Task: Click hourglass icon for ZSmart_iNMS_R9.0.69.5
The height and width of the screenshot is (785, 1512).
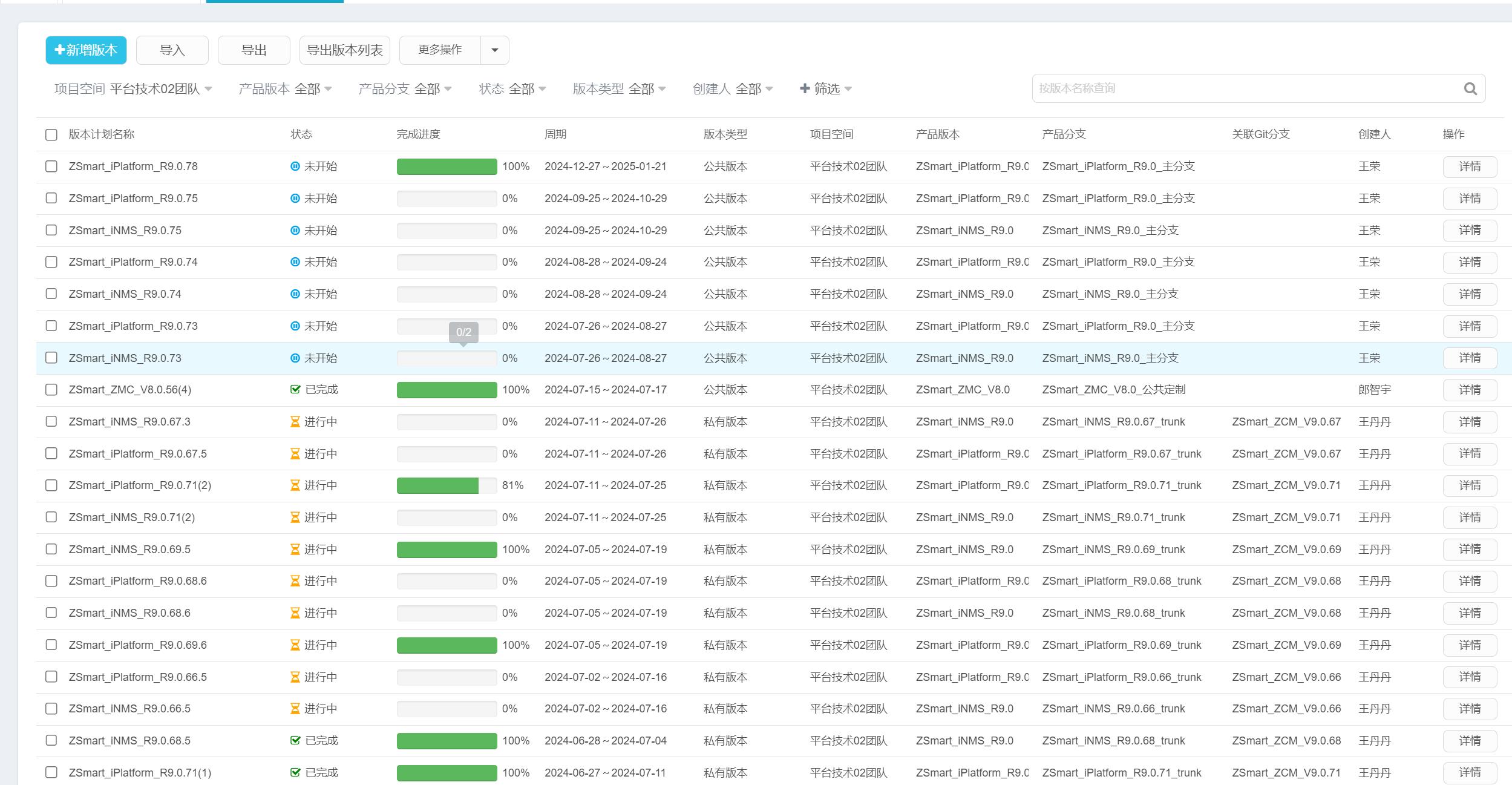Action: (x=295, y=550)
